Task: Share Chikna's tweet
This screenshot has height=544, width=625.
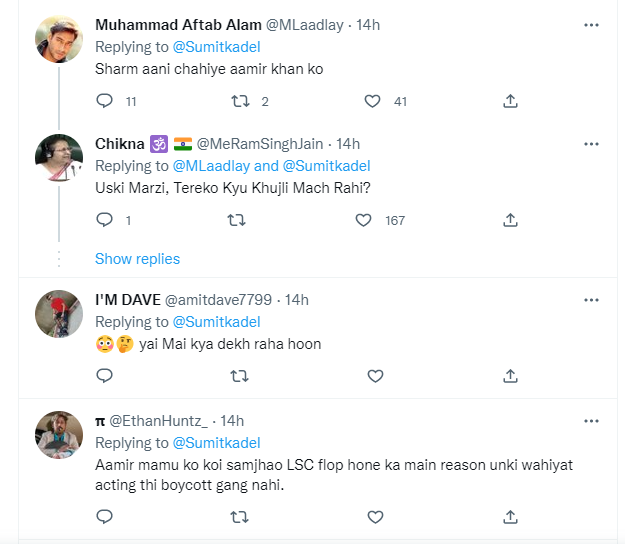Action: (510, 220)
